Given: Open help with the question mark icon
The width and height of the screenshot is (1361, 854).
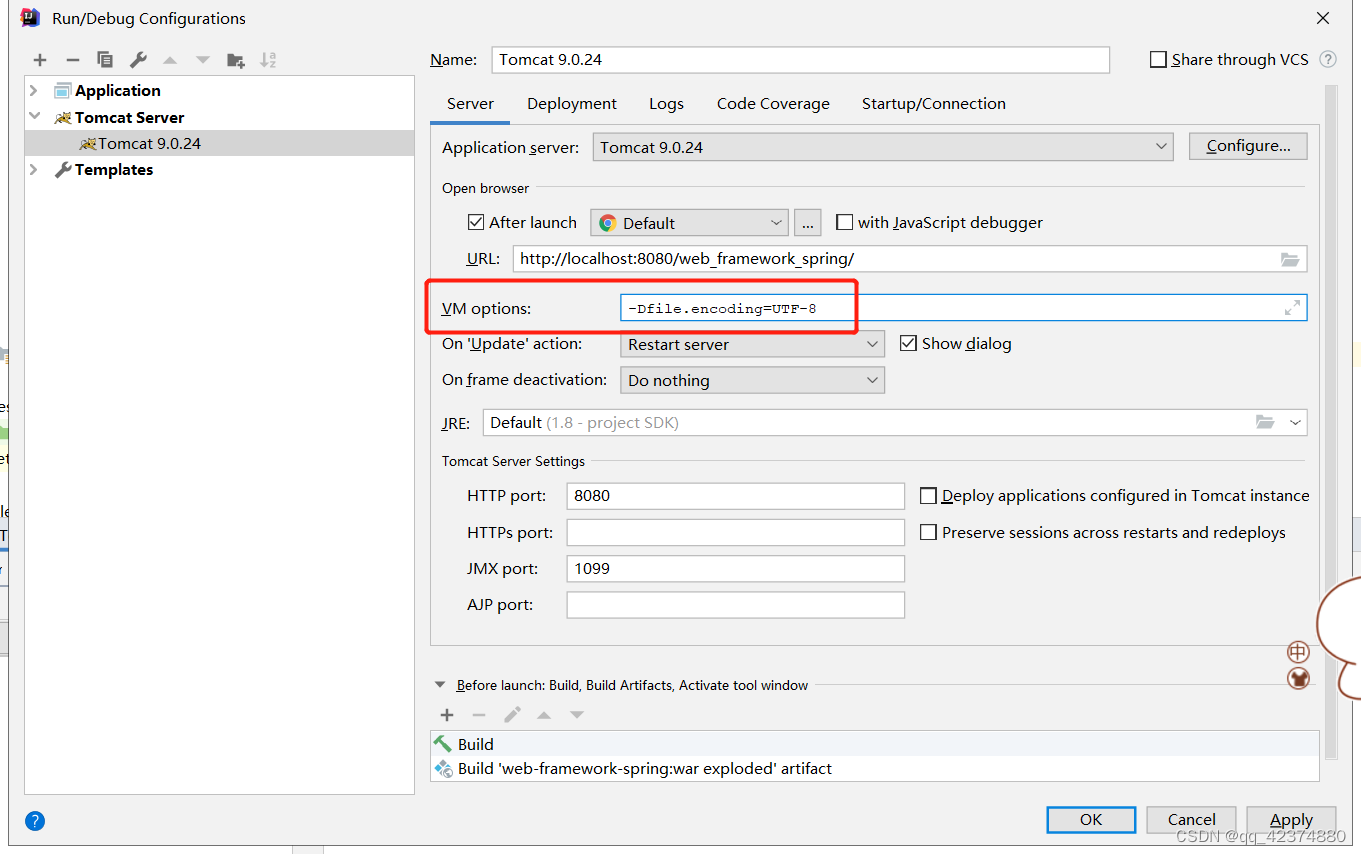Looking at the screenshot, I should pyautogui.click(x=35, y=821).
